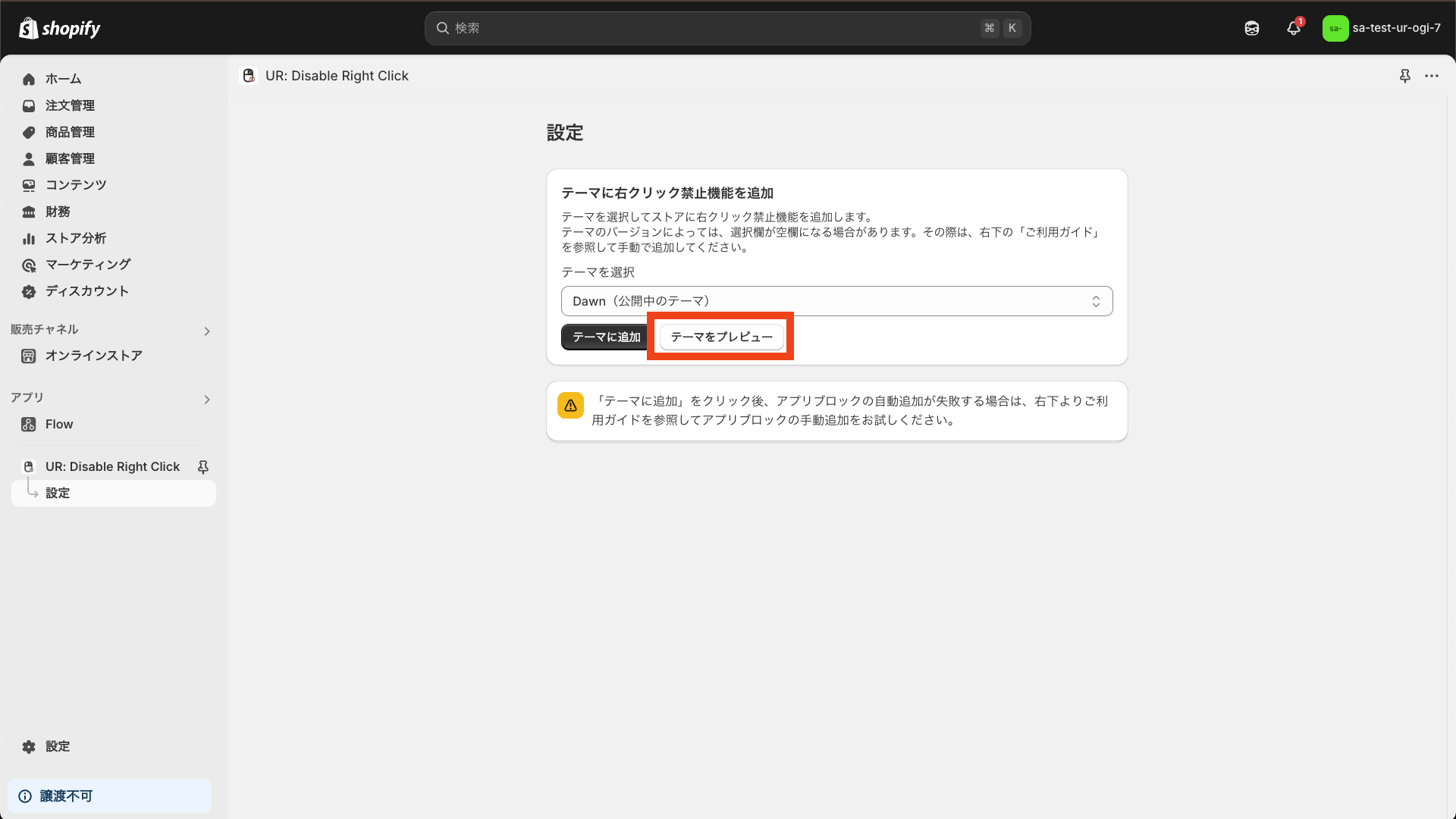The height and width of the screenshot is (819, 1456).
Task: Click the 譲渡不可 info badge
Action: point(66,796)
